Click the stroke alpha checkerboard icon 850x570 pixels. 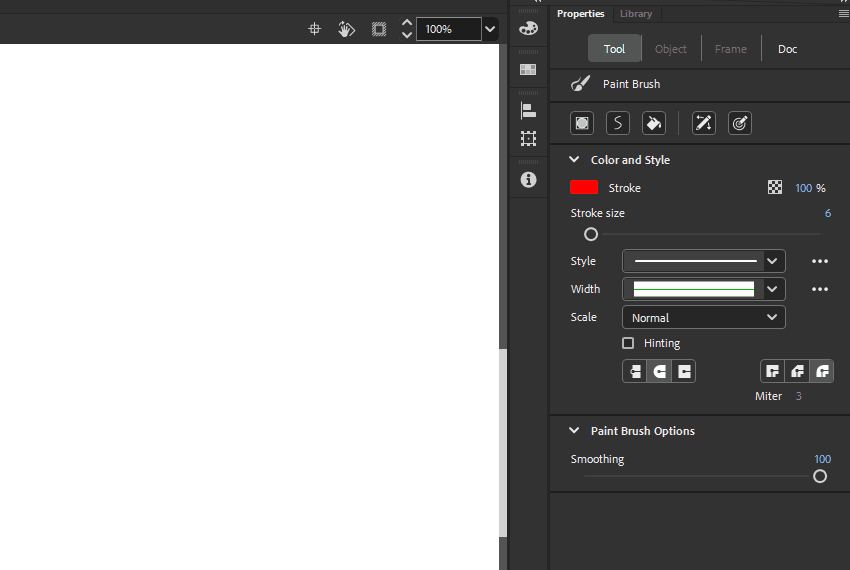click(x=775, y=187)
